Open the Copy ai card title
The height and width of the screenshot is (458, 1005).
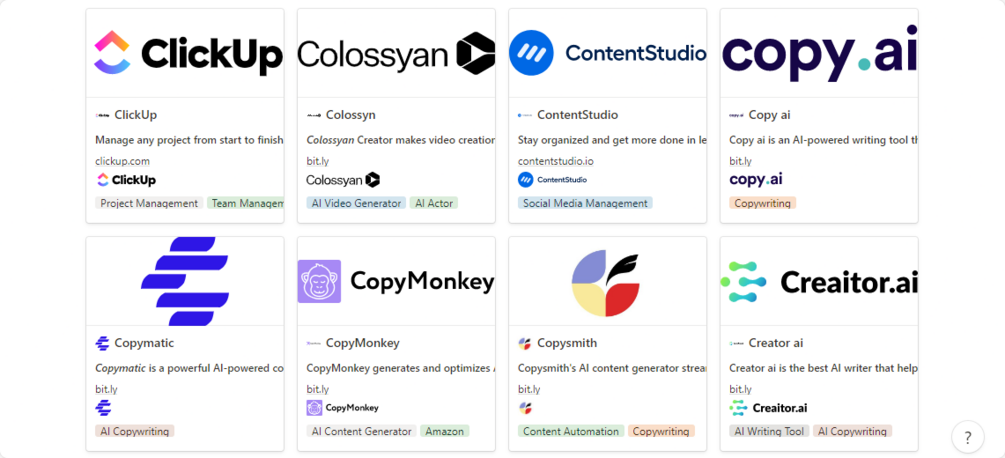click(x=769, y=115)
